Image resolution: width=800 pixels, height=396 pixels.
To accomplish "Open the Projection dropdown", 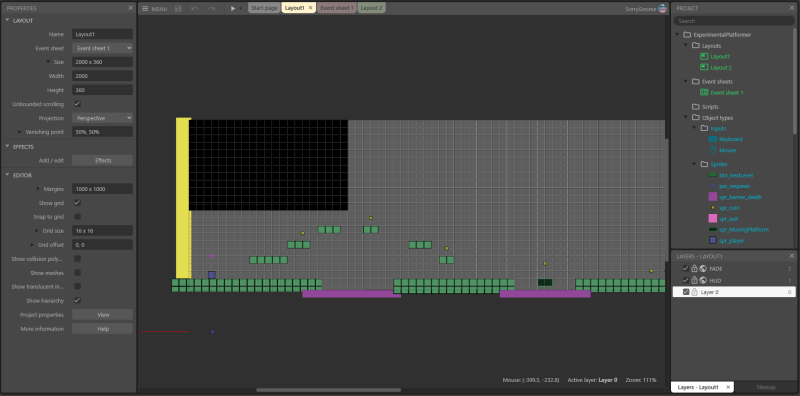I will pyautogui.click(x=103, y=118).
